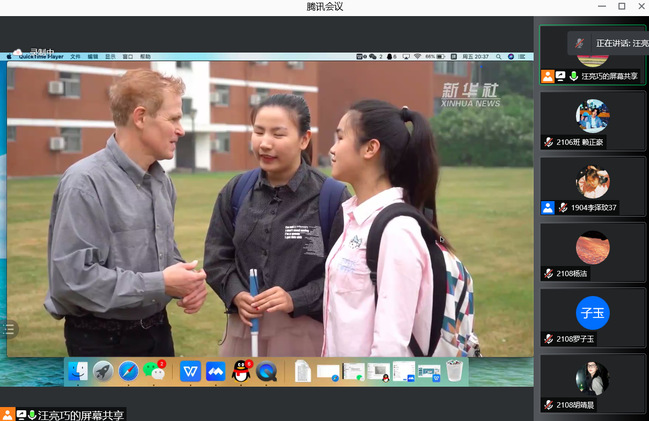Click 汪亮巧的屏幕共享 label at bottom left
649x421 pixels.
tap(81, 414)
